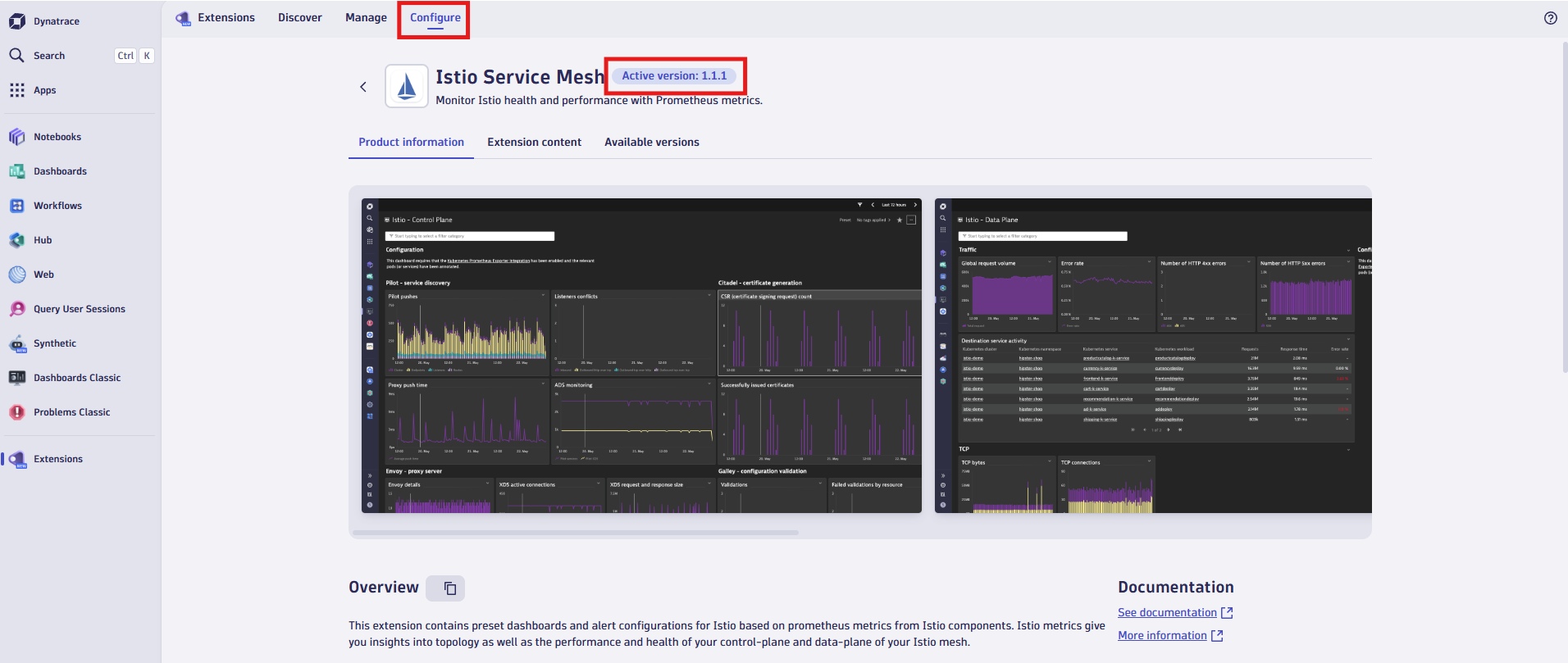Click the screenshot carousel horizontal scrollbar
The width and height of the screenshot is (1568, 663).
pyautogui.click(x=576, y=533)
